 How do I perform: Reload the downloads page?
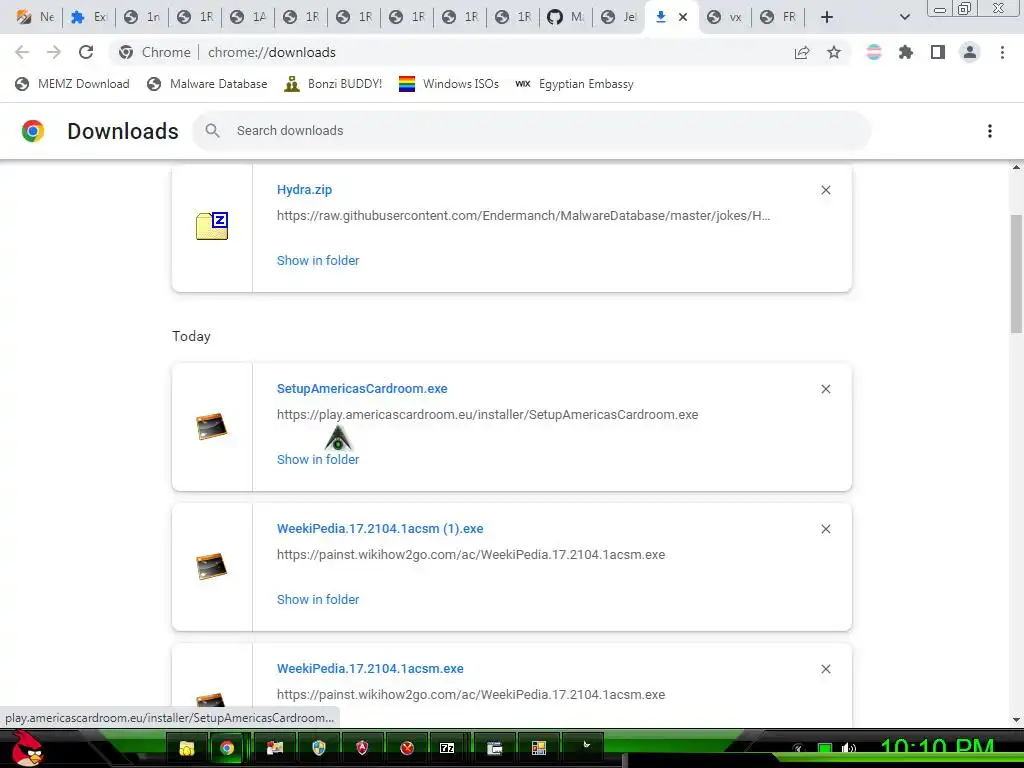pyautogui.click(x=86, y=52)
